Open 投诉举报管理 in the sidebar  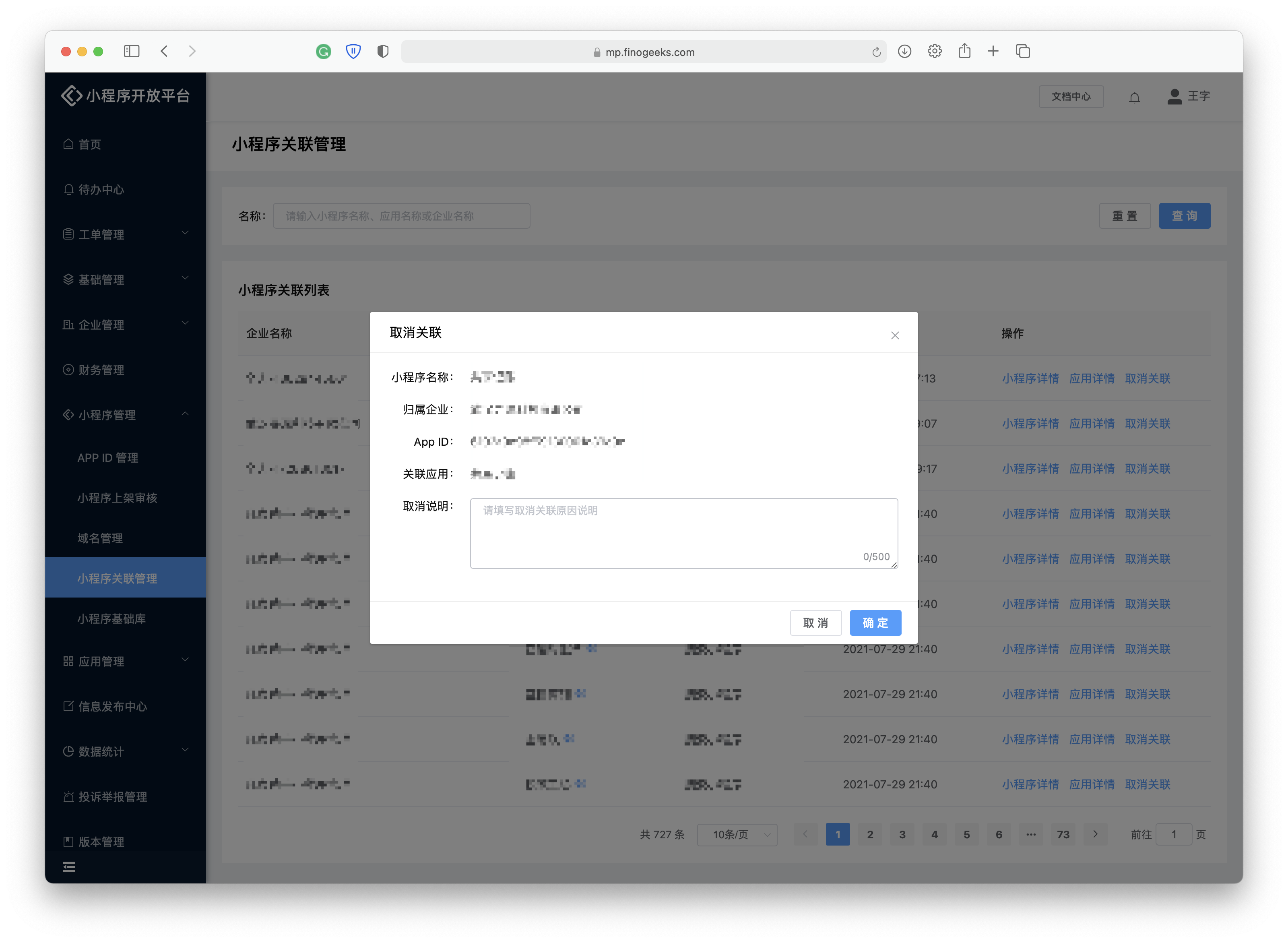pyautogui.click(x=126, y=797)
